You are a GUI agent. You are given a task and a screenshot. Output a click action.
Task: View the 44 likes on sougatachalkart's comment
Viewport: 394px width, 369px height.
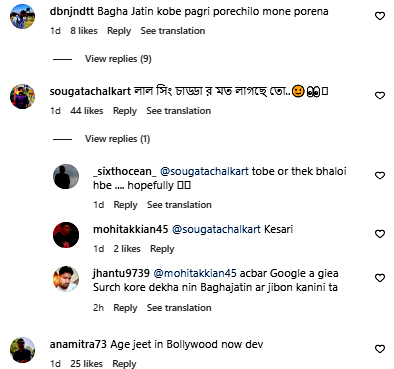87,111
